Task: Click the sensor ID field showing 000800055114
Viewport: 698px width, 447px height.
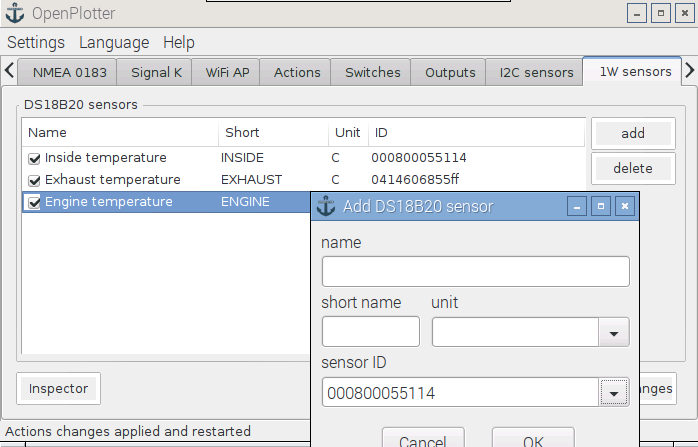Action: pos(460,393)
